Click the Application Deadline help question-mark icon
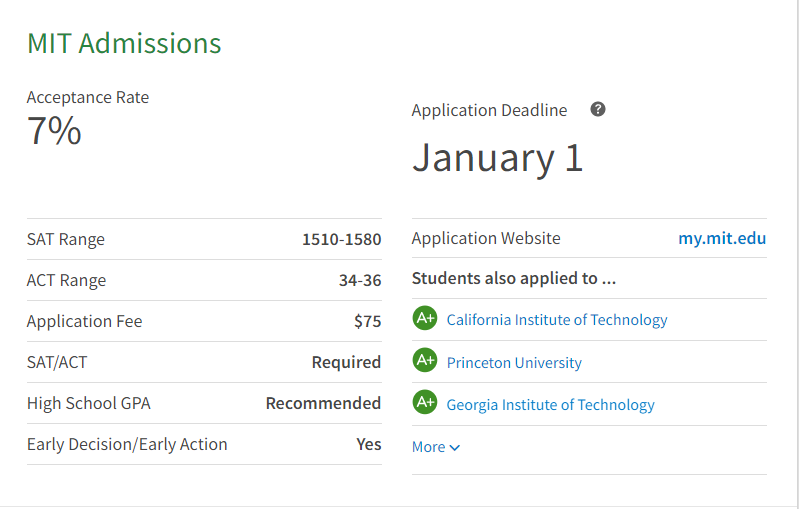The width and height of the screenshot is (799, 509). pos(598,109)
